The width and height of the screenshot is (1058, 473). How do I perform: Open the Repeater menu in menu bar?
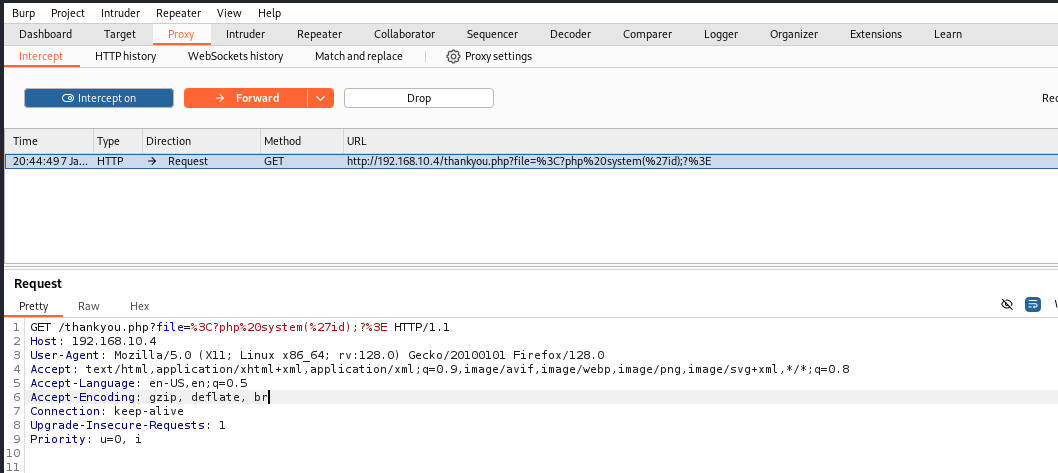point(178,13)
